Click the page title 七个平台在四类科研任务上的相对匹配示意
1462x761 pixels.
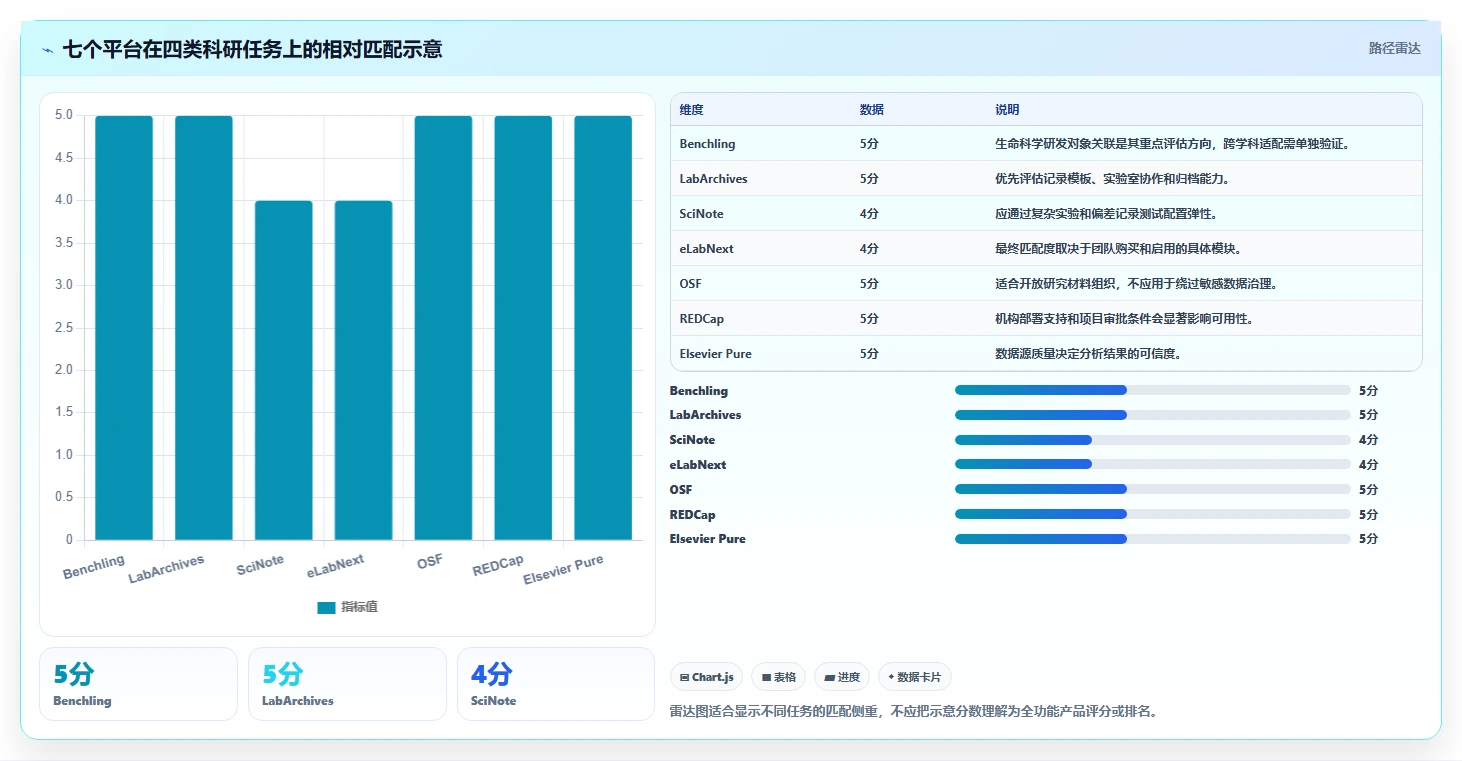click(253, 49)
